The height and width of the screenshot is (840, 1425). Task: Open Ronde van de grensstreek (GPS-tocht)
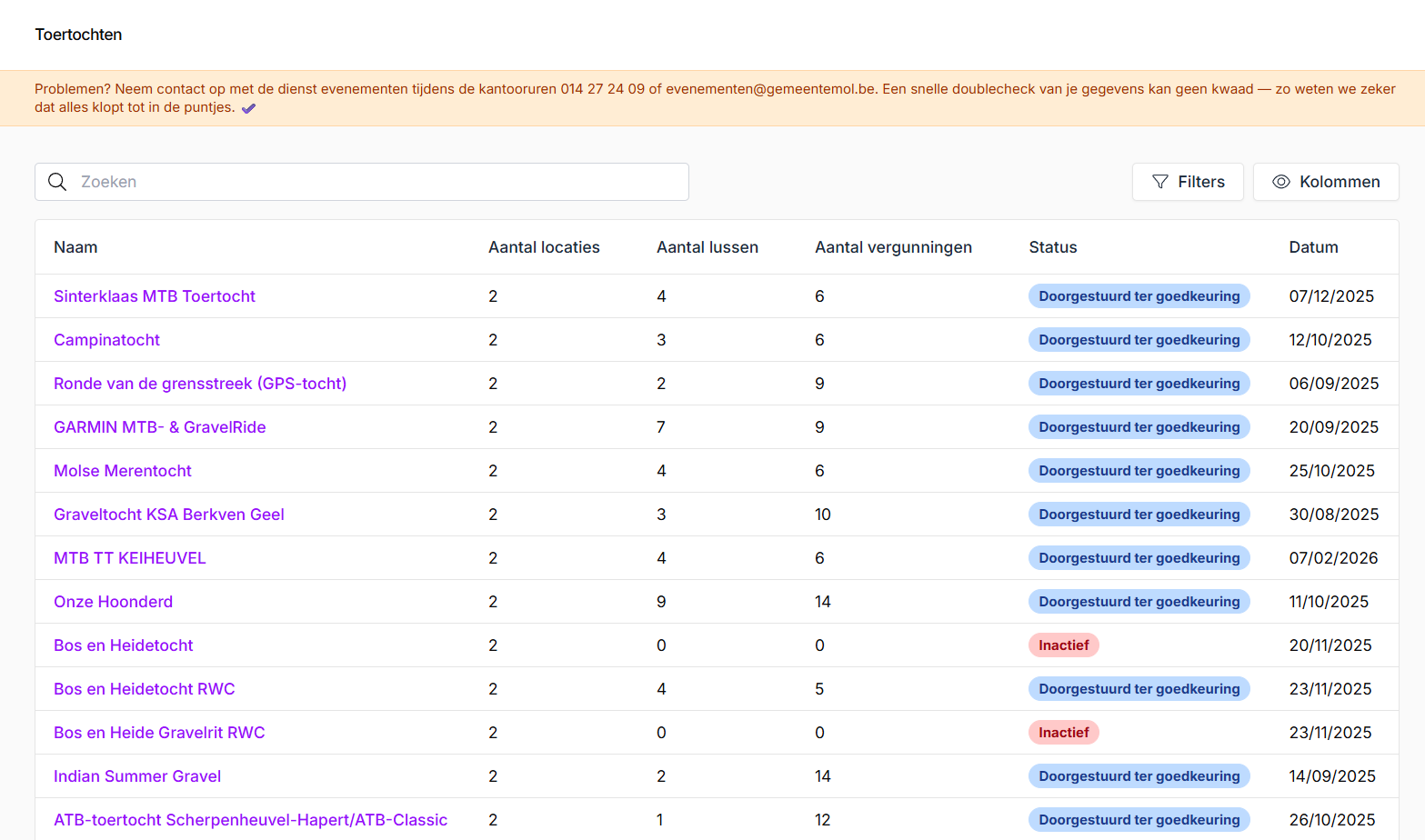coord(200,384)
